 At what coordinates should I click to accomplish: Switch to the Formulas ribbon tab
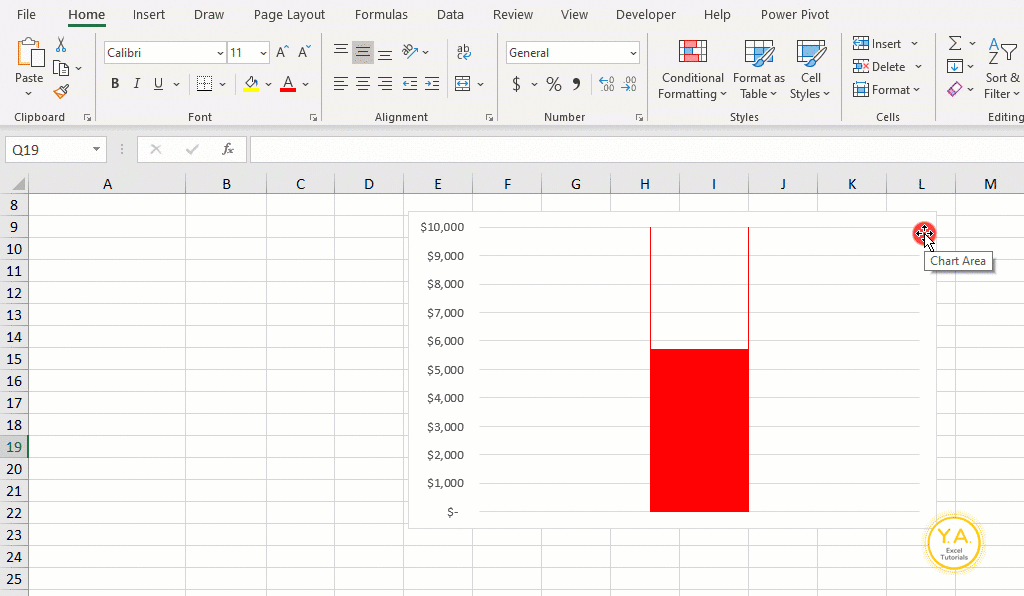(381, 14)
